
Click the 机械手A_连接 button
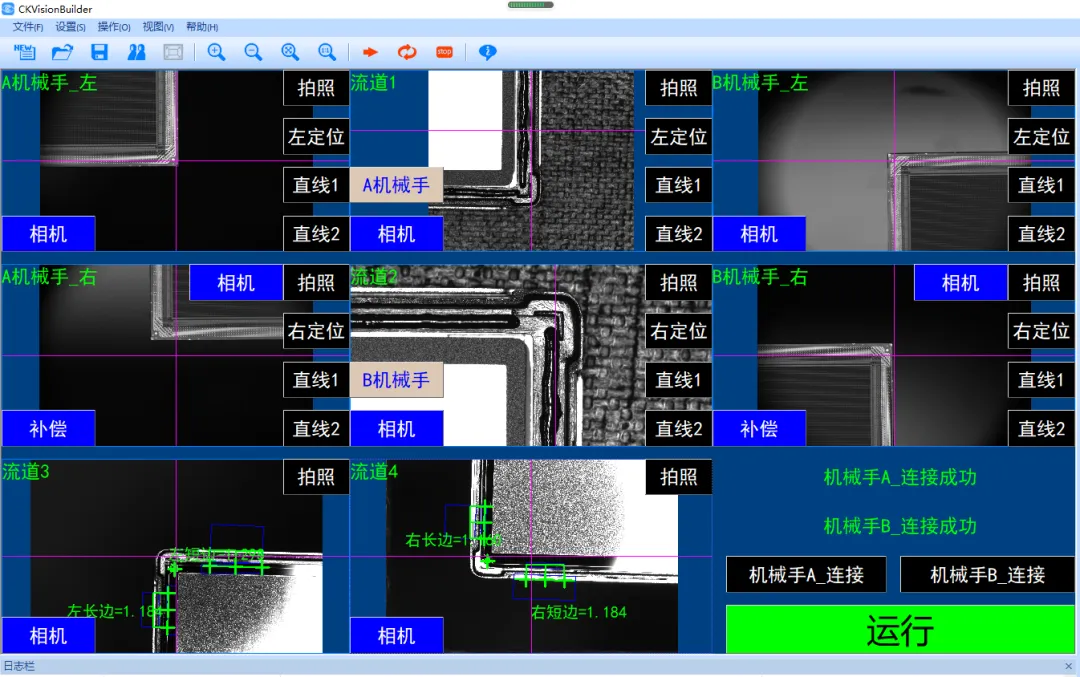806,575
